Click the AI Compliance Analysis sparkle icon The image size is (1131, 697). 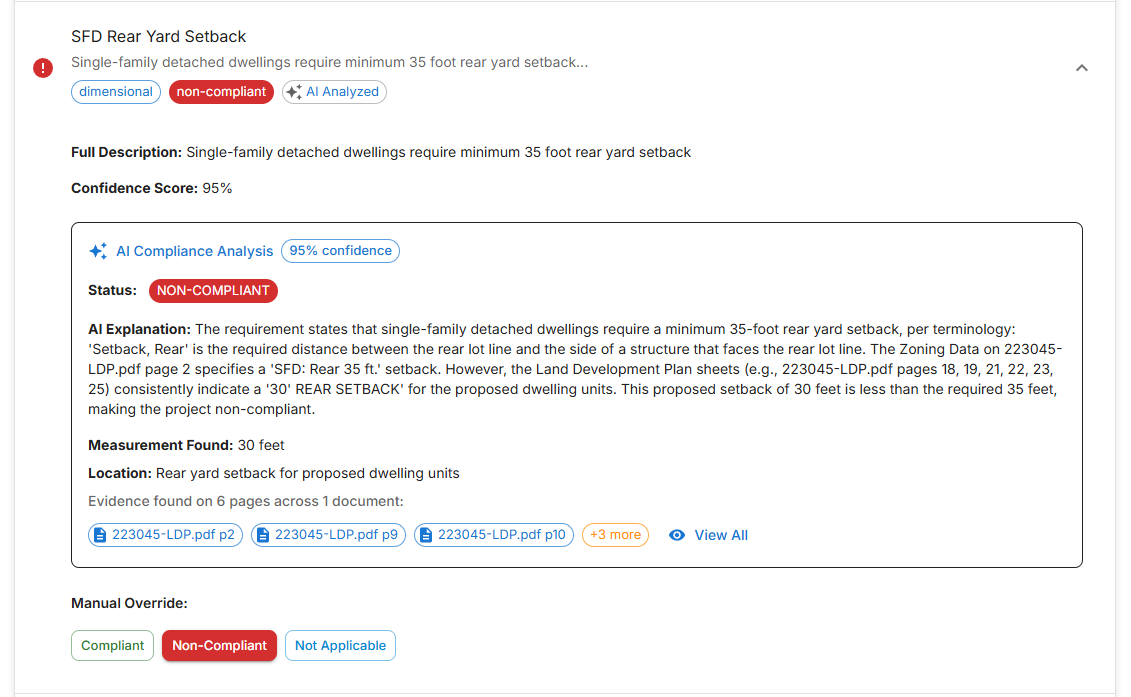98,251
